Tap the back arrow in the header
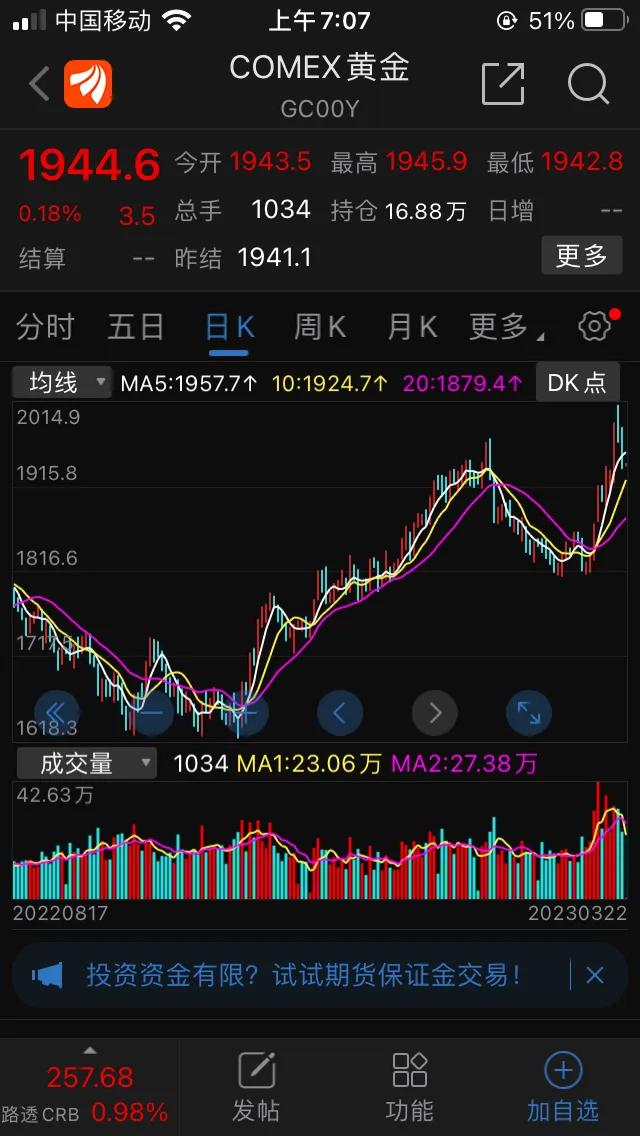 [39, 84]
